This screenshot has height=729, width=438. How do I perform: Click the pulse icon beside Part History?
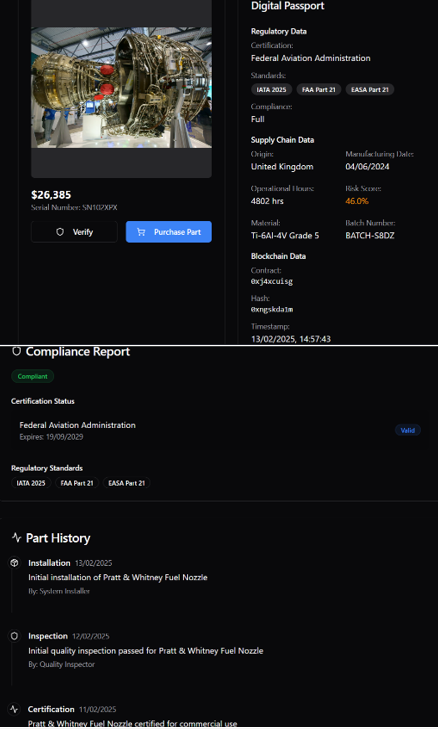coord(17,538)
